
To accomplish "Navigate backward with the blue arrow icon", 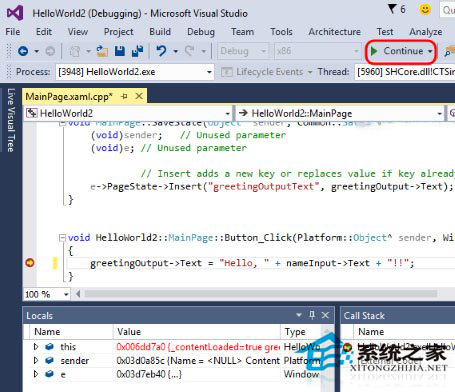I will click(x=23, y=51).
